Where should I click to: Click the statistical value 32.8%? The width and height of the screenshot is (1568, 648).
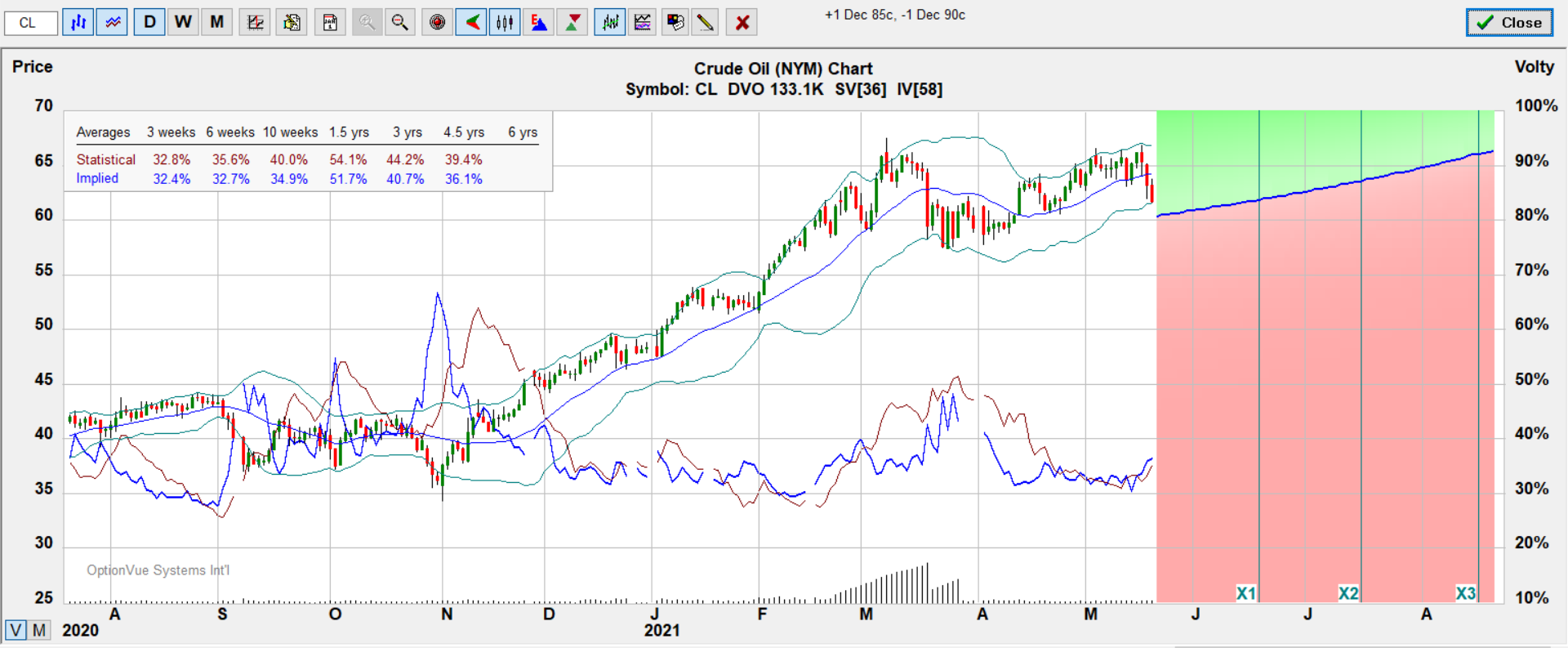(171, 159)
